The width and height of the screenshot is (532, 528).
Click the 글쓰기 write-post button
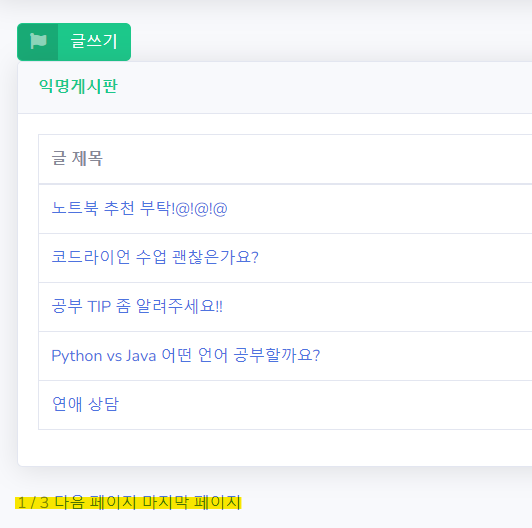(74, 42)
